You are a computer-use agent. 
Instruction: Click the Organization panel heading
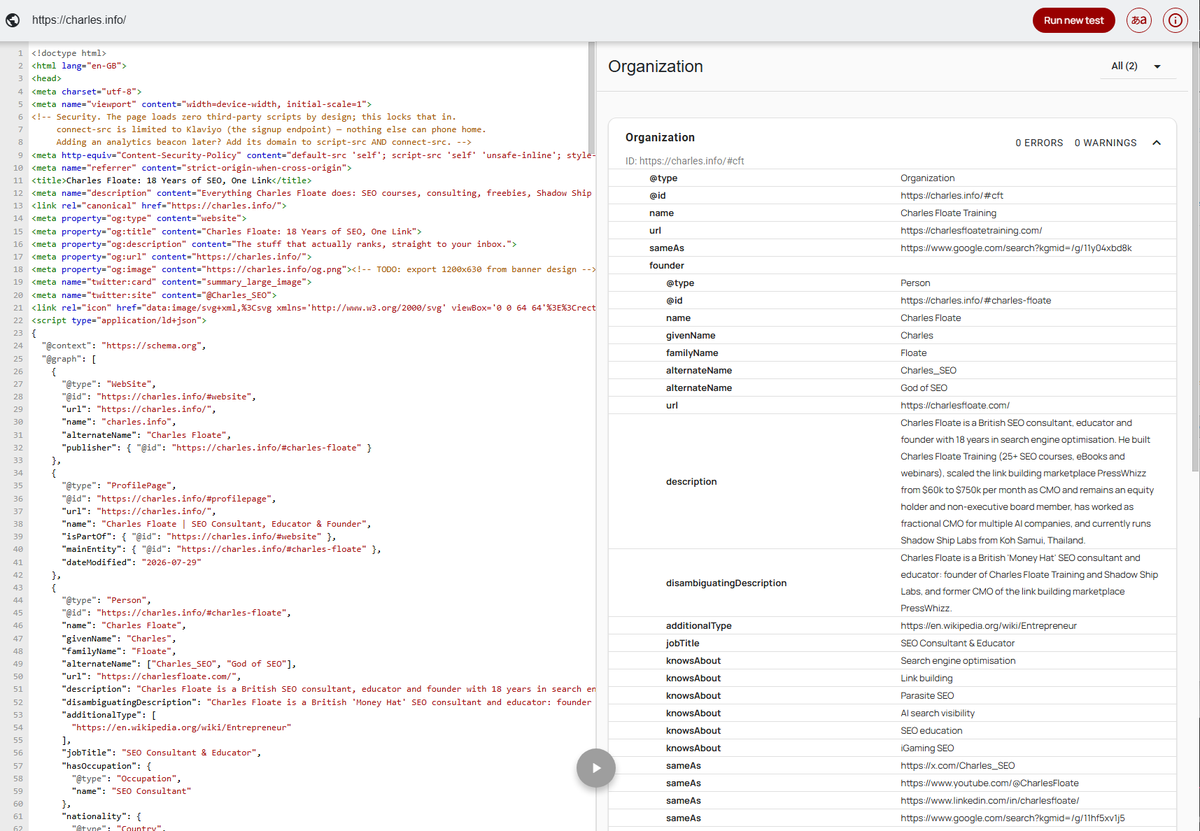(655, 66)
